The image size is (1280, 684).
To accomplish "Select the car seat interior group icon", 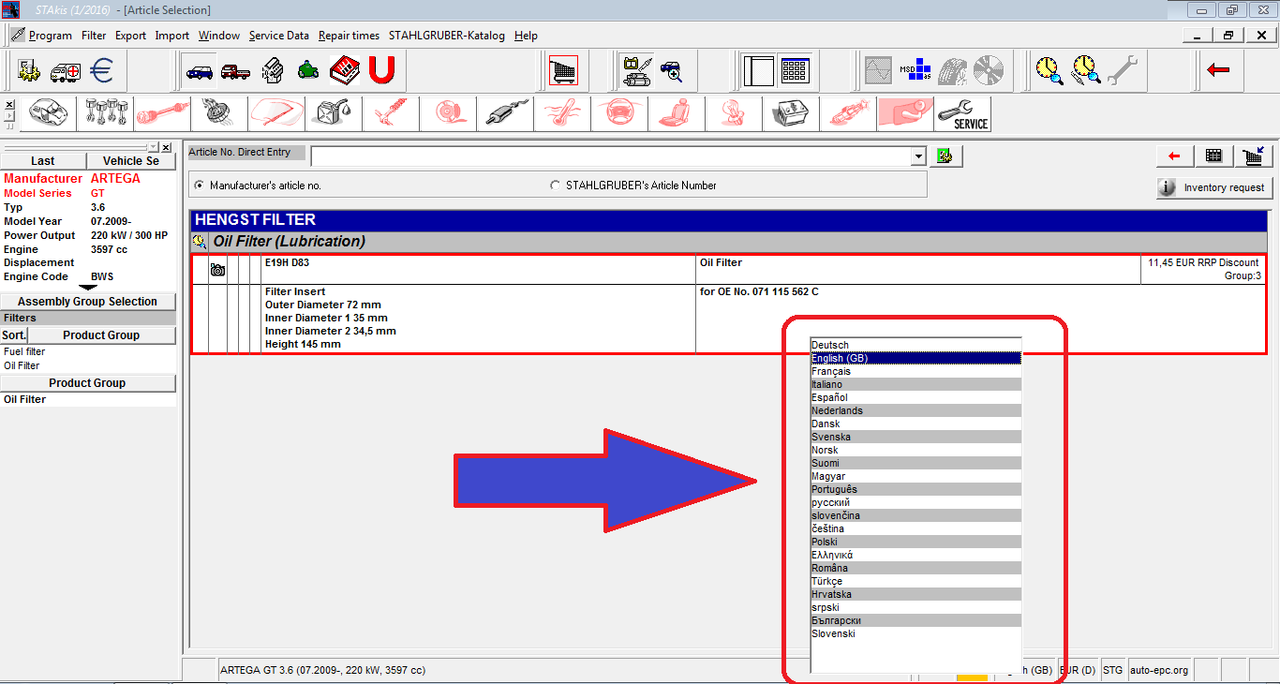I will point(677,114).
